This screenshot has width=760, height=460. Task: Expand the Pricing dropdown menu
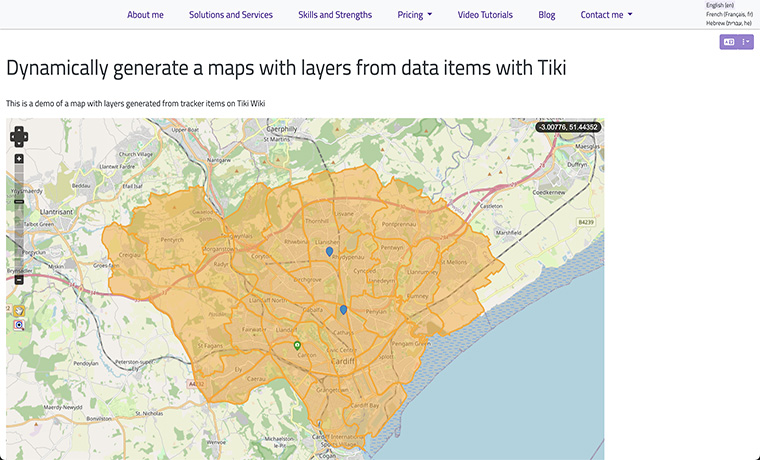[415, 15]
